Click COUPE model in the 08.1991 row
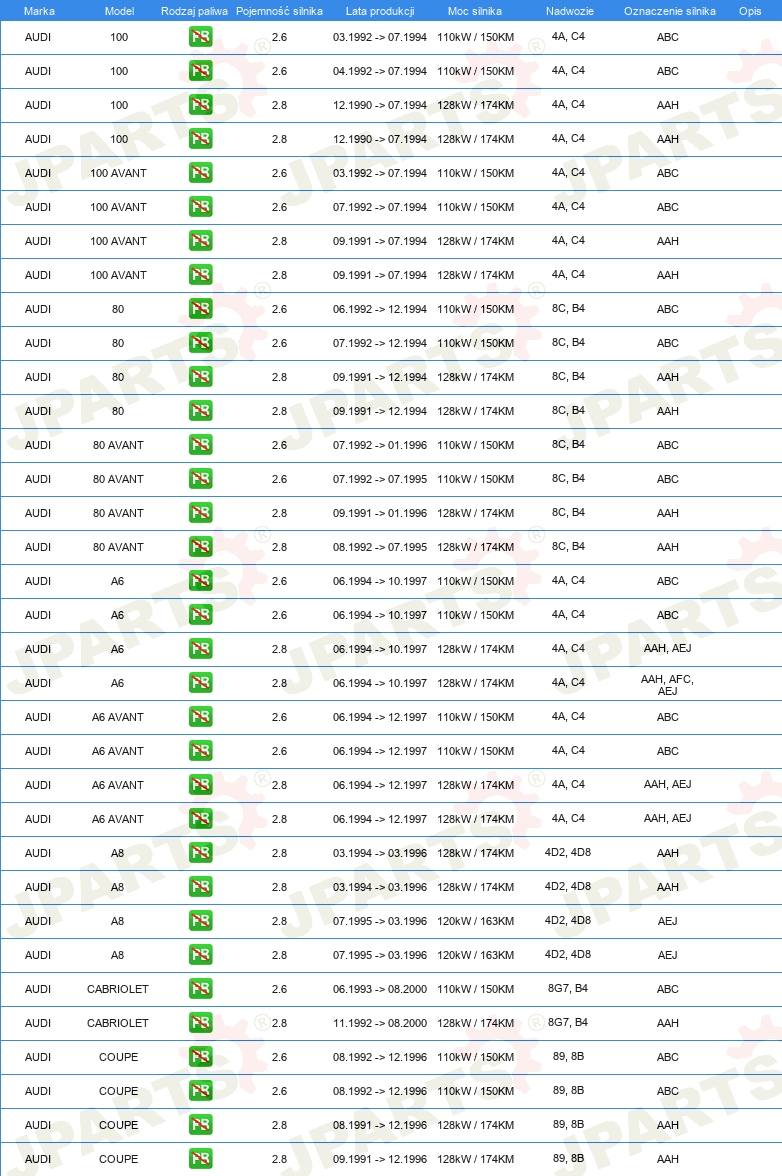The height and width of the screenshot is (1176, 782). tap(118, 1125)
